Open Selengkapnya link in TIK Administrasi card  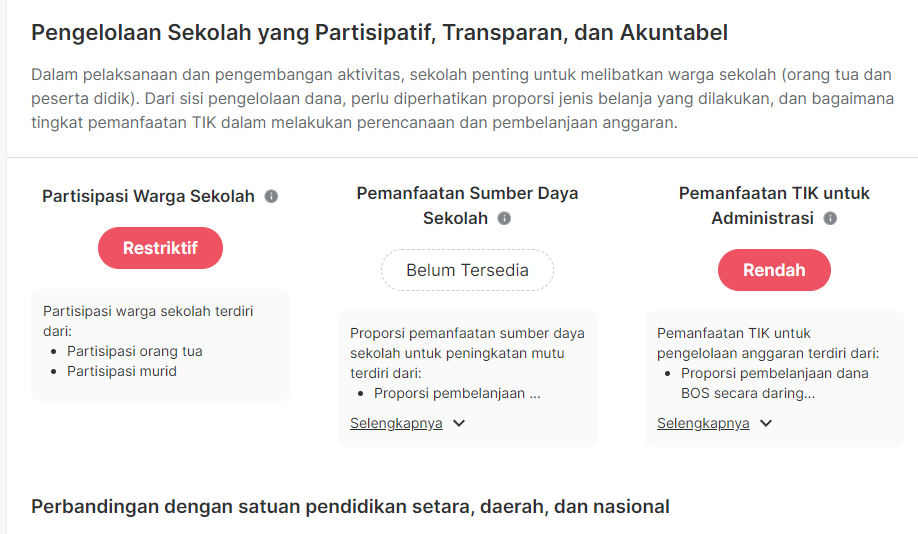pyautogui.click(x=703, y=423)
